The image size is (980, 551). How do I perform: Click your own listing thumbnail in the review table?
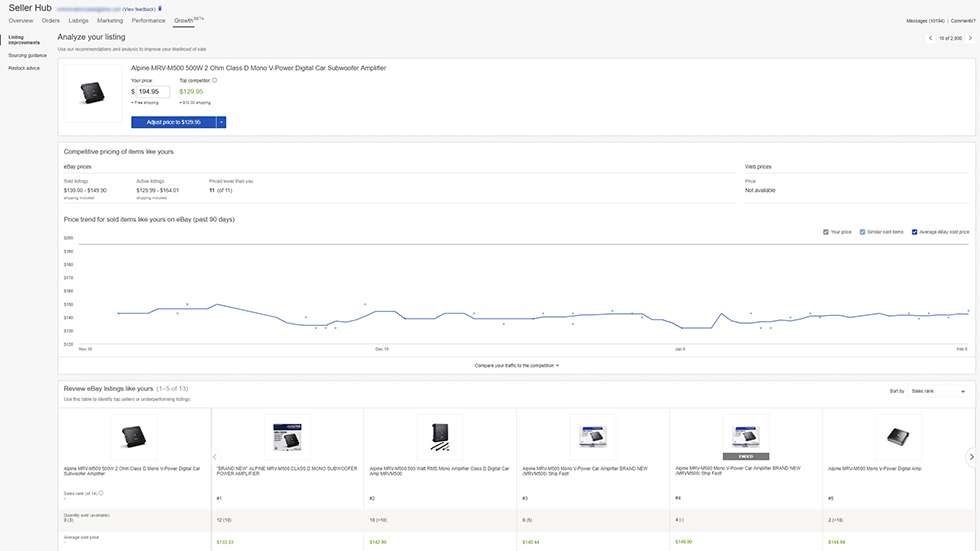134,437
